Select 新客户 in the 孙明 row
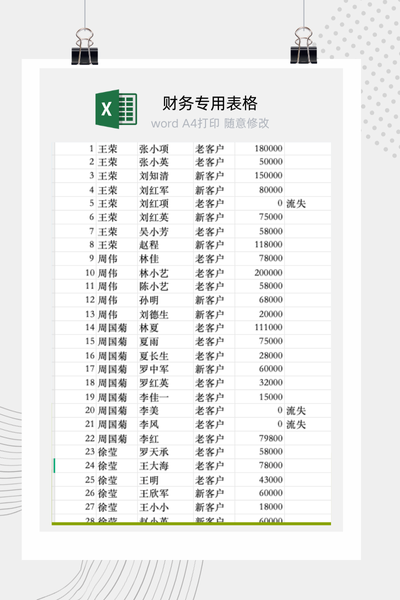 (x=209, y=300)
